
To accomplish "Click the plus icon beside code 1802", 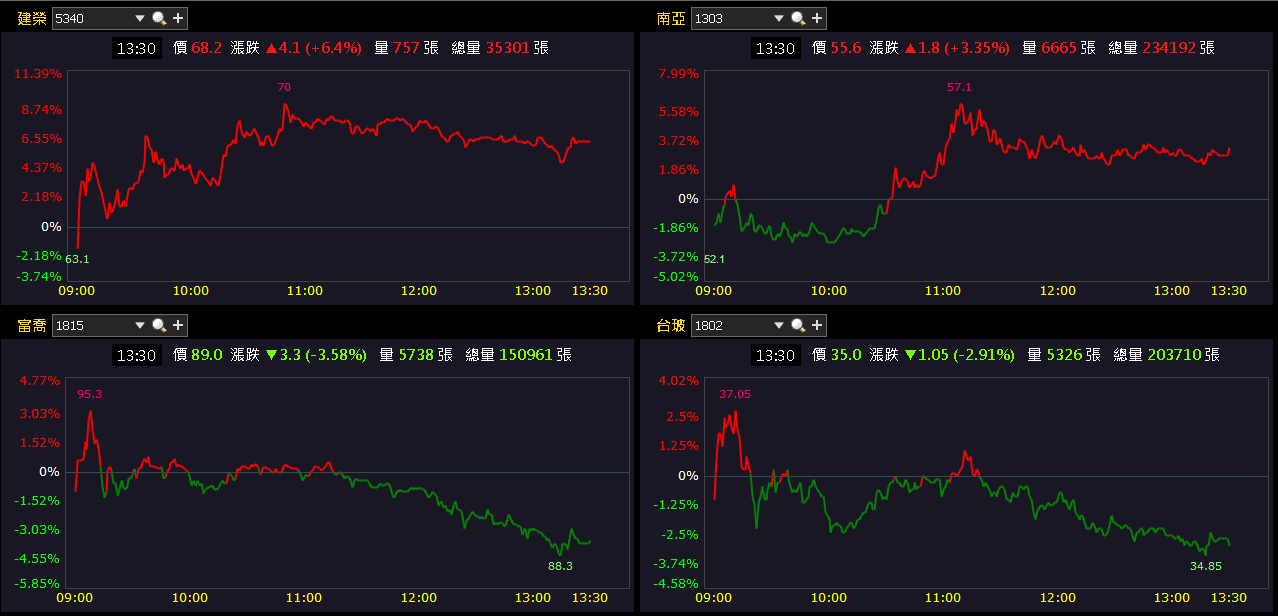I will point(817,325).
